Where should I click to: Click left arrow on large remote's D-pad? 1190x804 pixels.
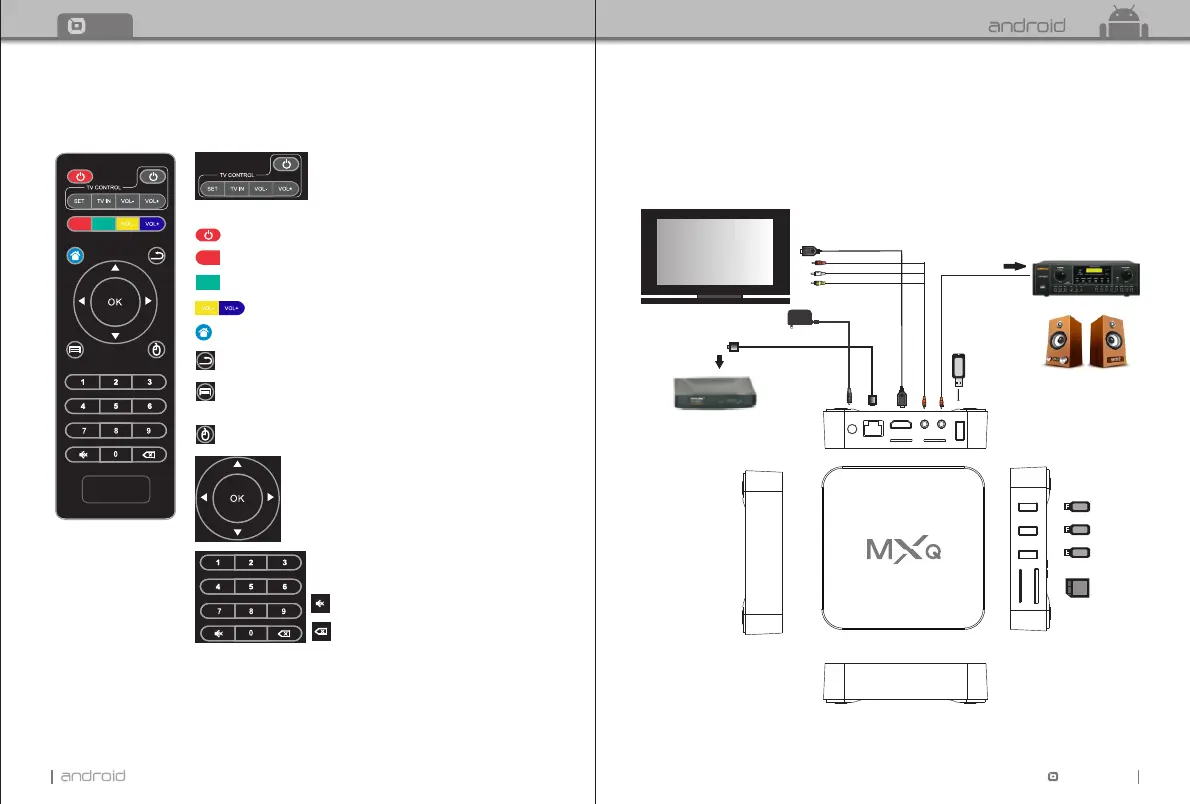(81, 301)
